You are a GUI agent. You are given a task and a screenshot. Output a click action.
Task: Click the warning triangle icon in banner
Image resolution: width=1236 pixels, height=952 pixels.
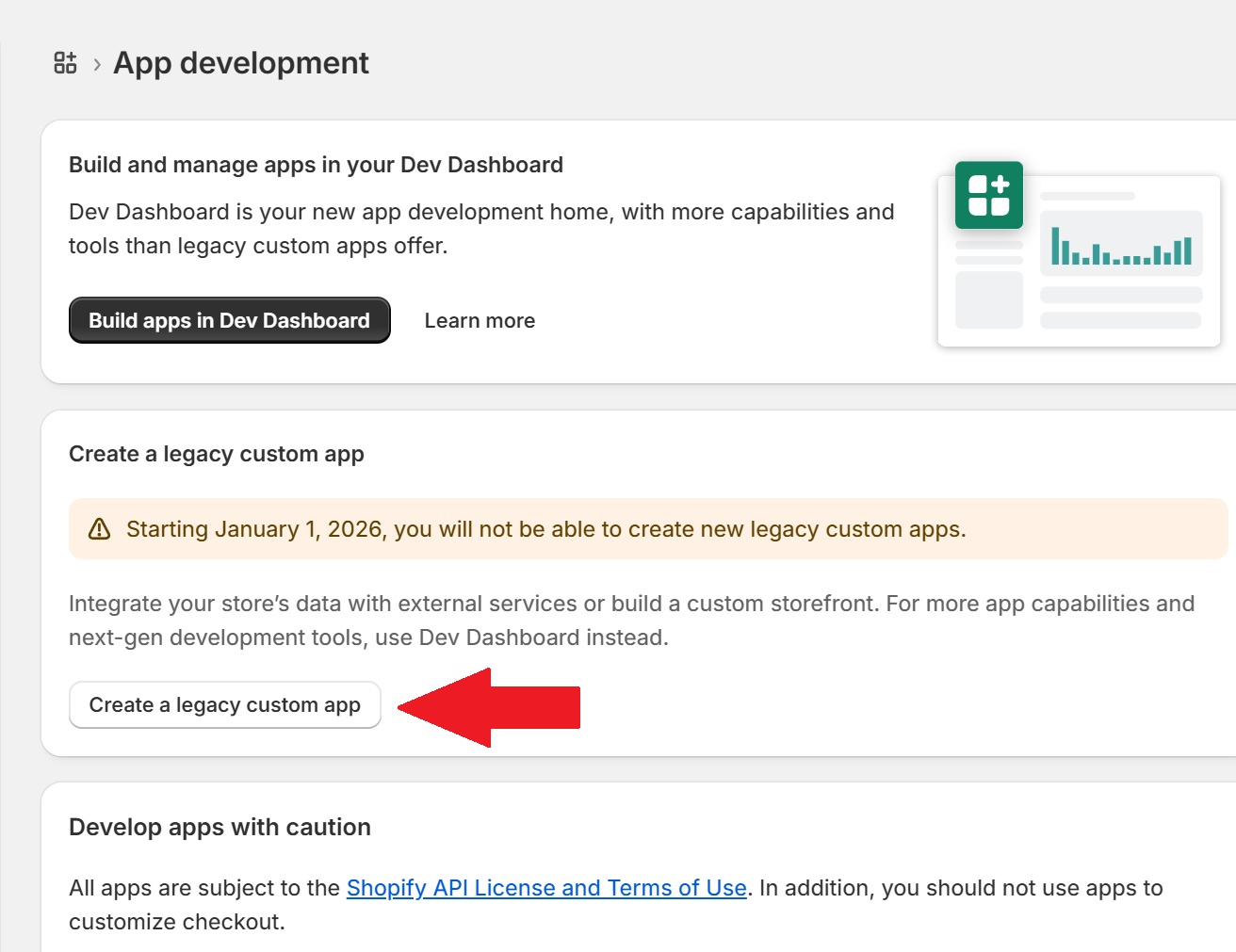point(99,529)
